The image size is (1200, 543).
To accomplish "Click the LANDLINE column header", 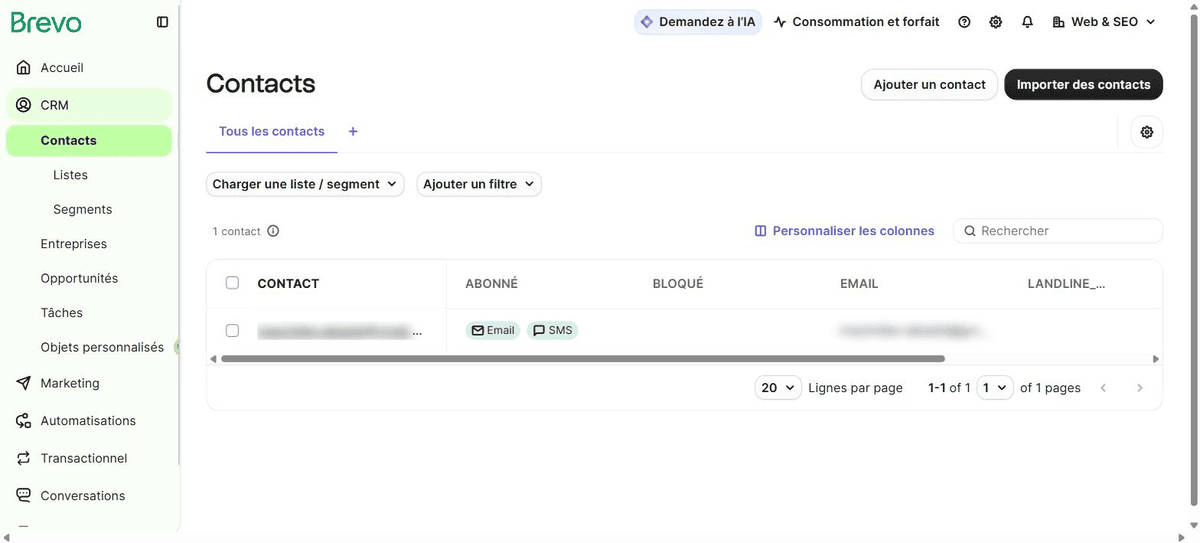I will [x=1066, y=283].
